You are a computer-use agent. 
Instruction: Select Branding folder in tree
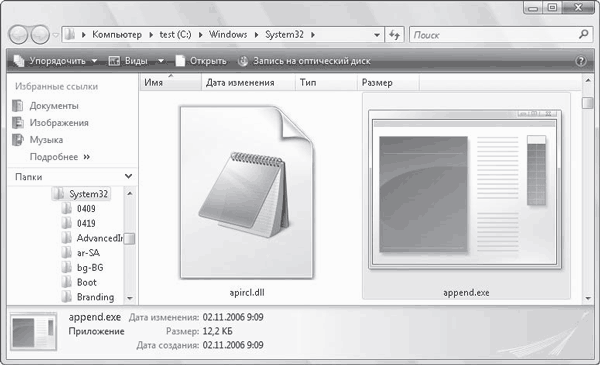[x=95, y=297]
